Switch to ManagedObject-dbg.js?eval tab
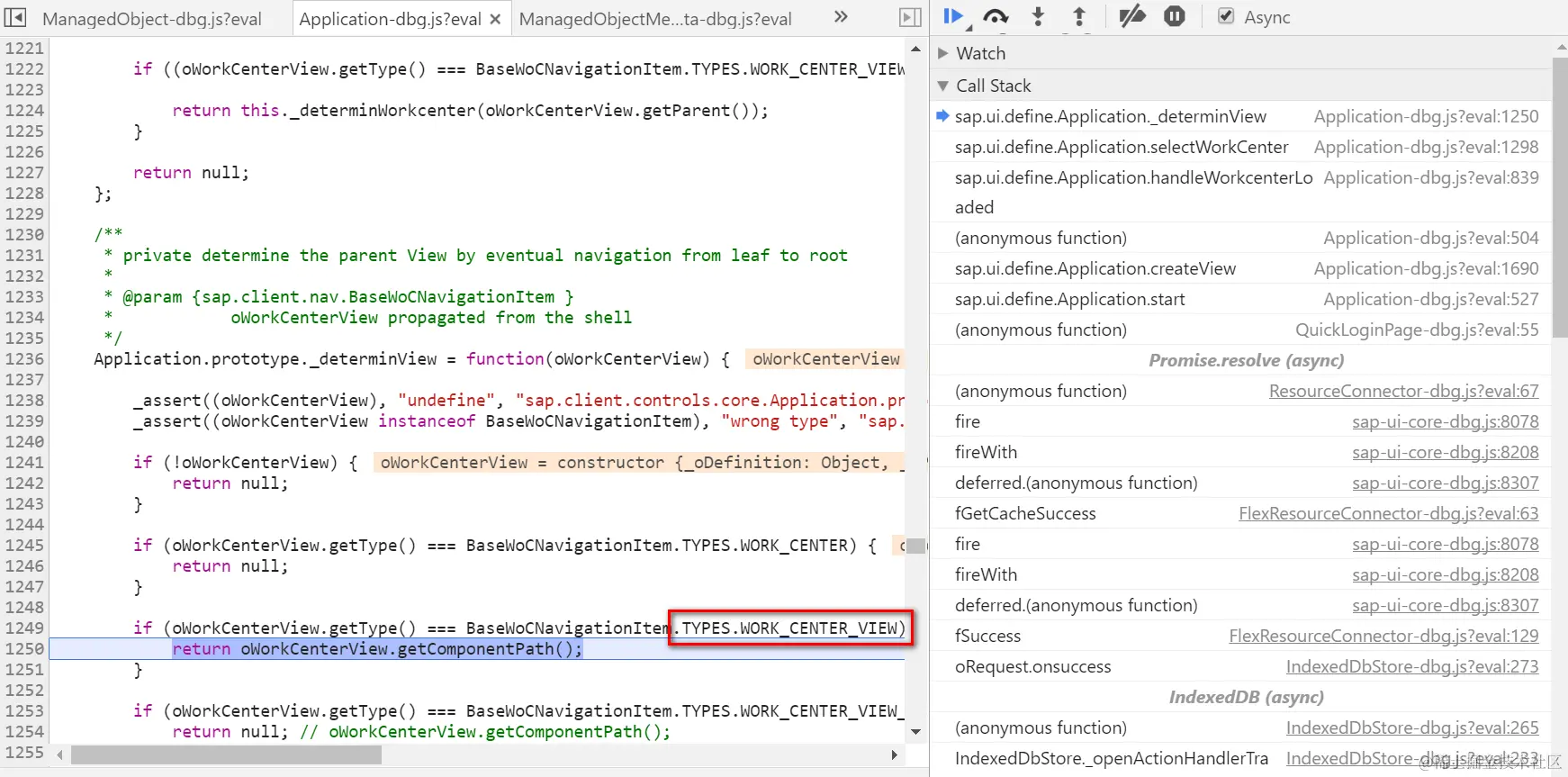Image resolution: width=1568 pixels, height=777 pixels. [x=152, y=19]
